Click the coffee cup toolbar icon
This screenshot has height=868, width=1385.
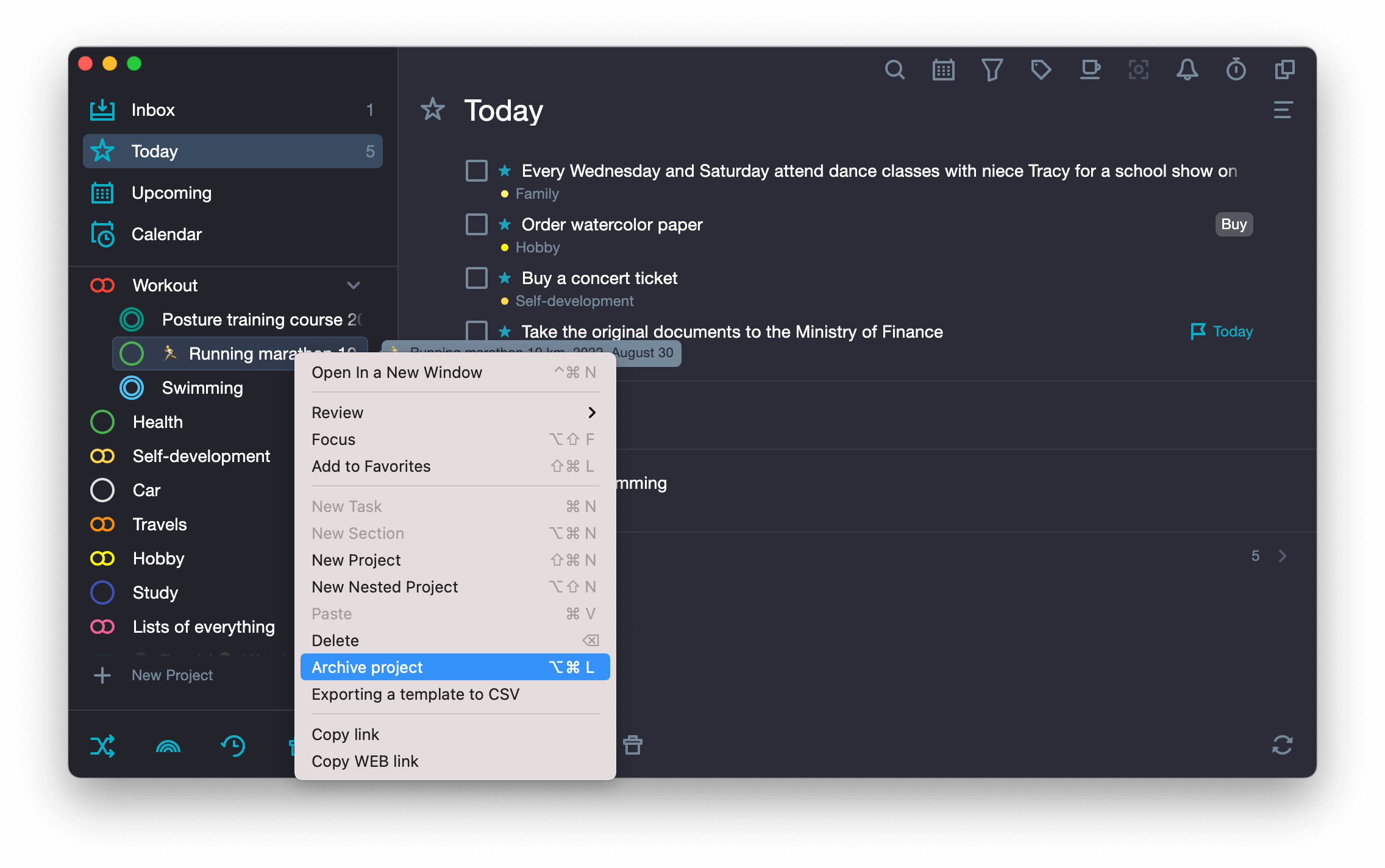point(1089,70)
